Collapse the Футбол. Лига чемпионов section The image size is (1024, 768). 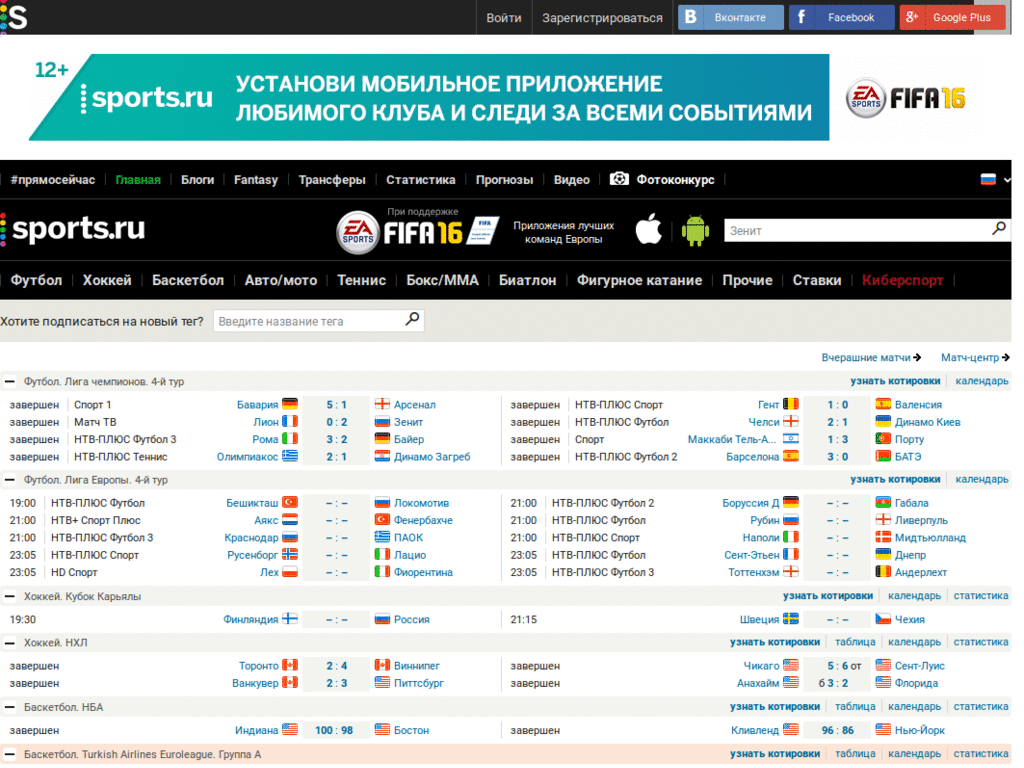click(x=9, y=381)
